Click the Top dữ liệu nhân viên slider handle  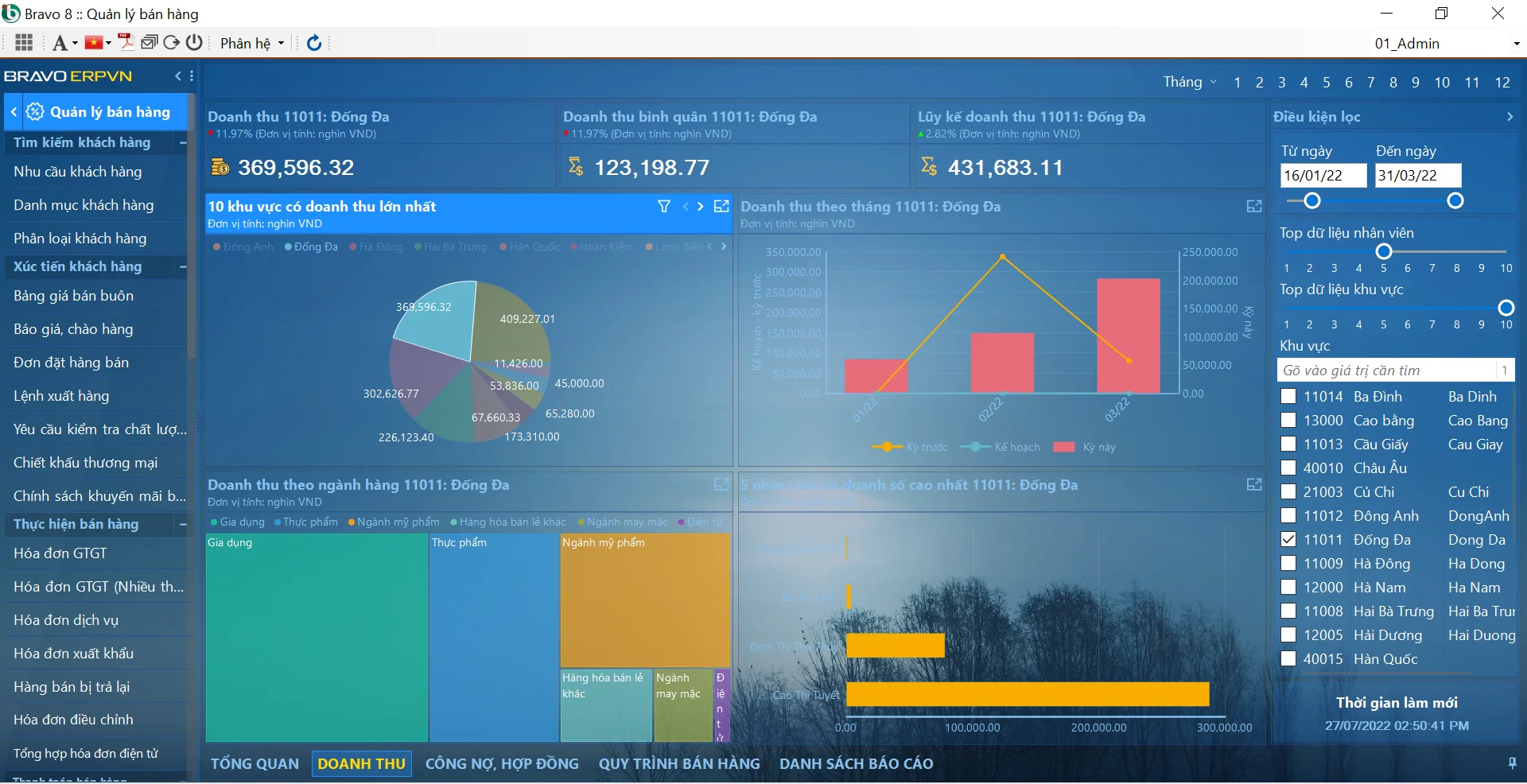click(1384, 252)
